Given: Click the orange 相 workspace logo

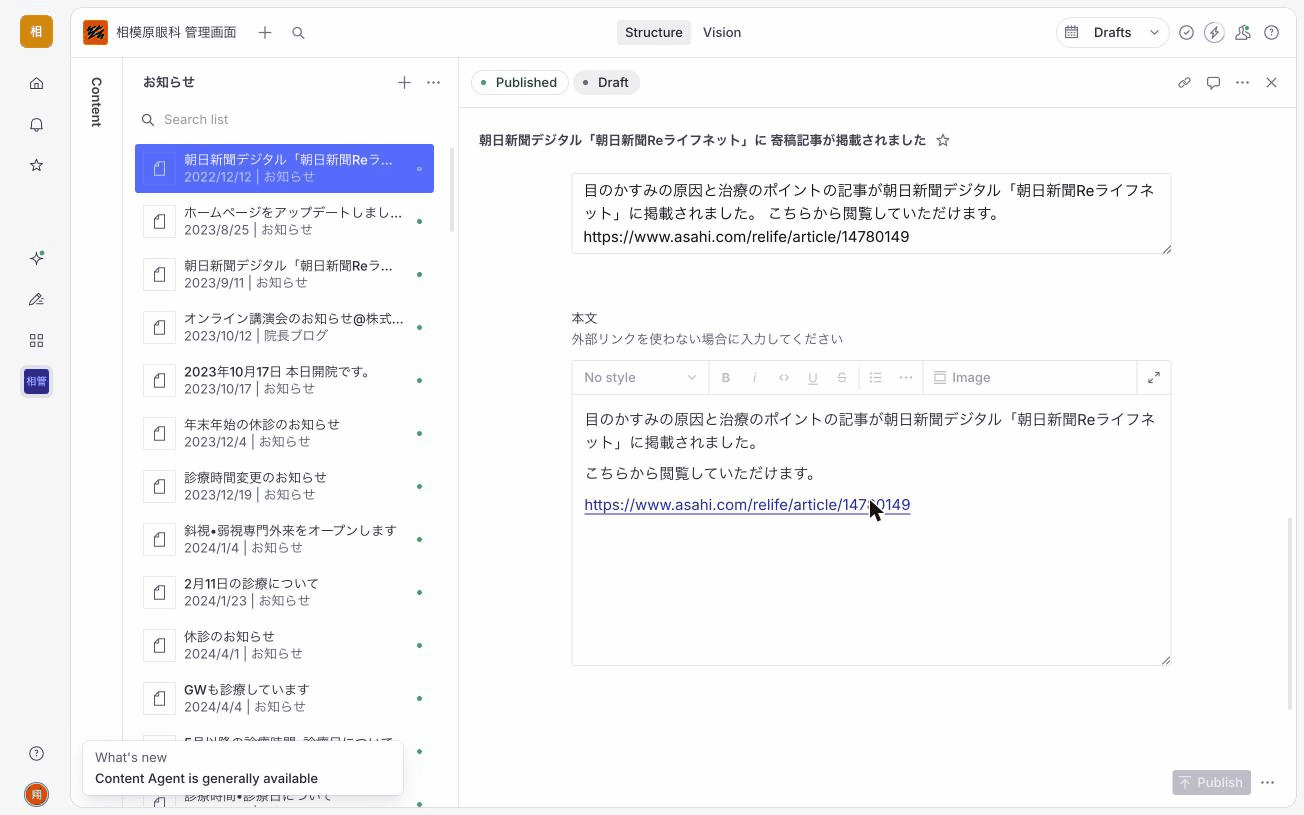Looking at the screenshot, I should [x=36, y=31].
